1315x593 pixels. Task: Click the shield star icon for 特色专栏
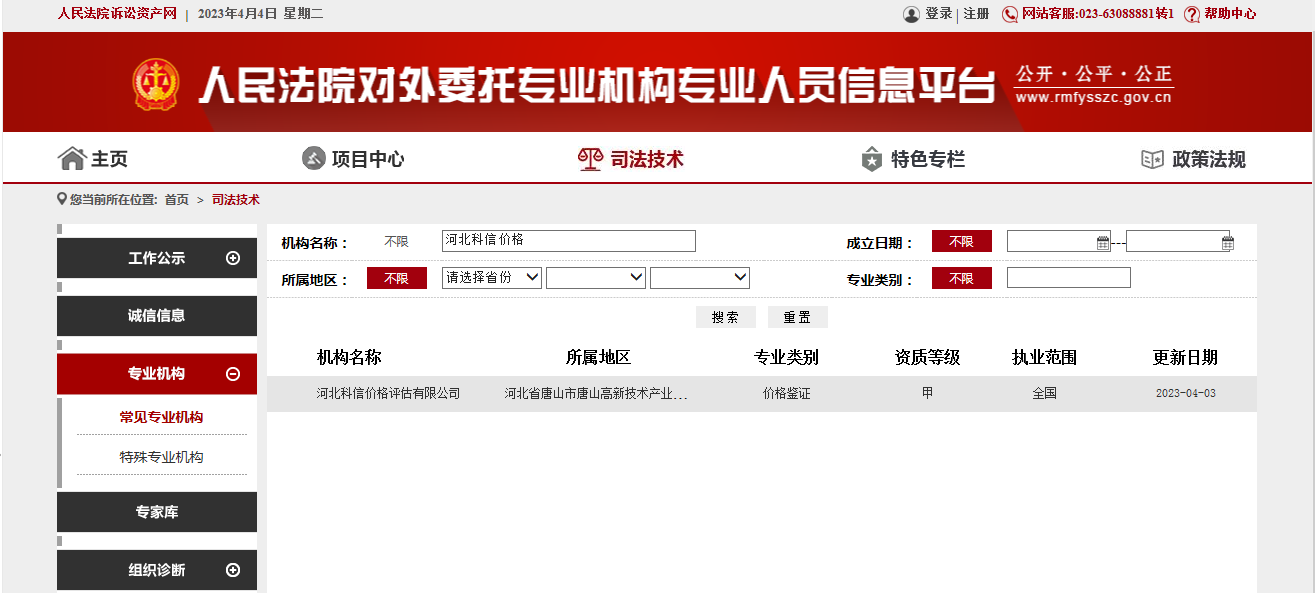click(x=872, y=159)
